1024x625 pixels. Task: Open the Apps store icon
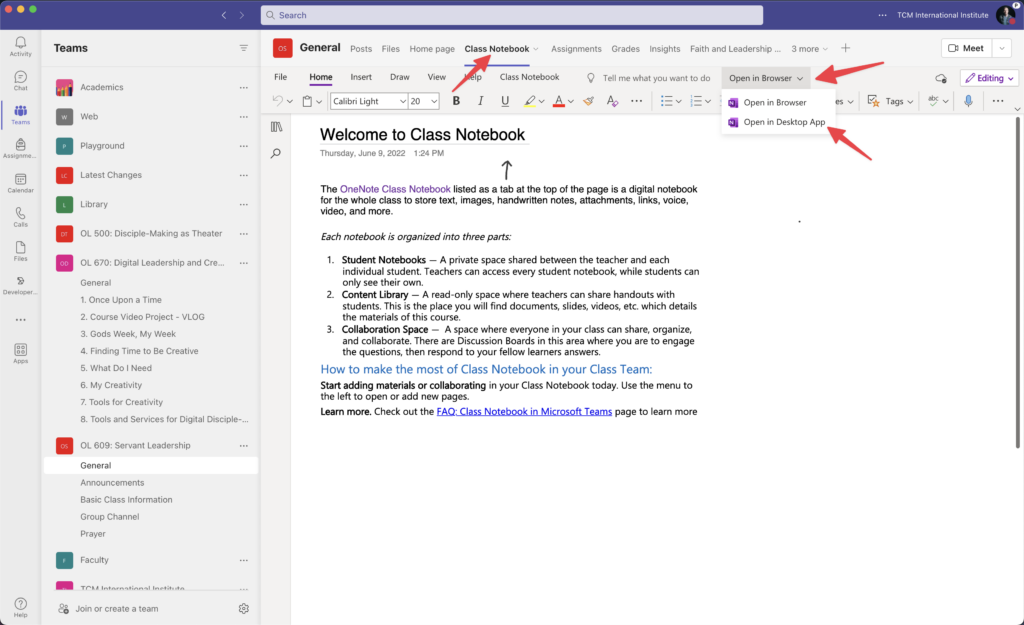[x=20, y=353]
